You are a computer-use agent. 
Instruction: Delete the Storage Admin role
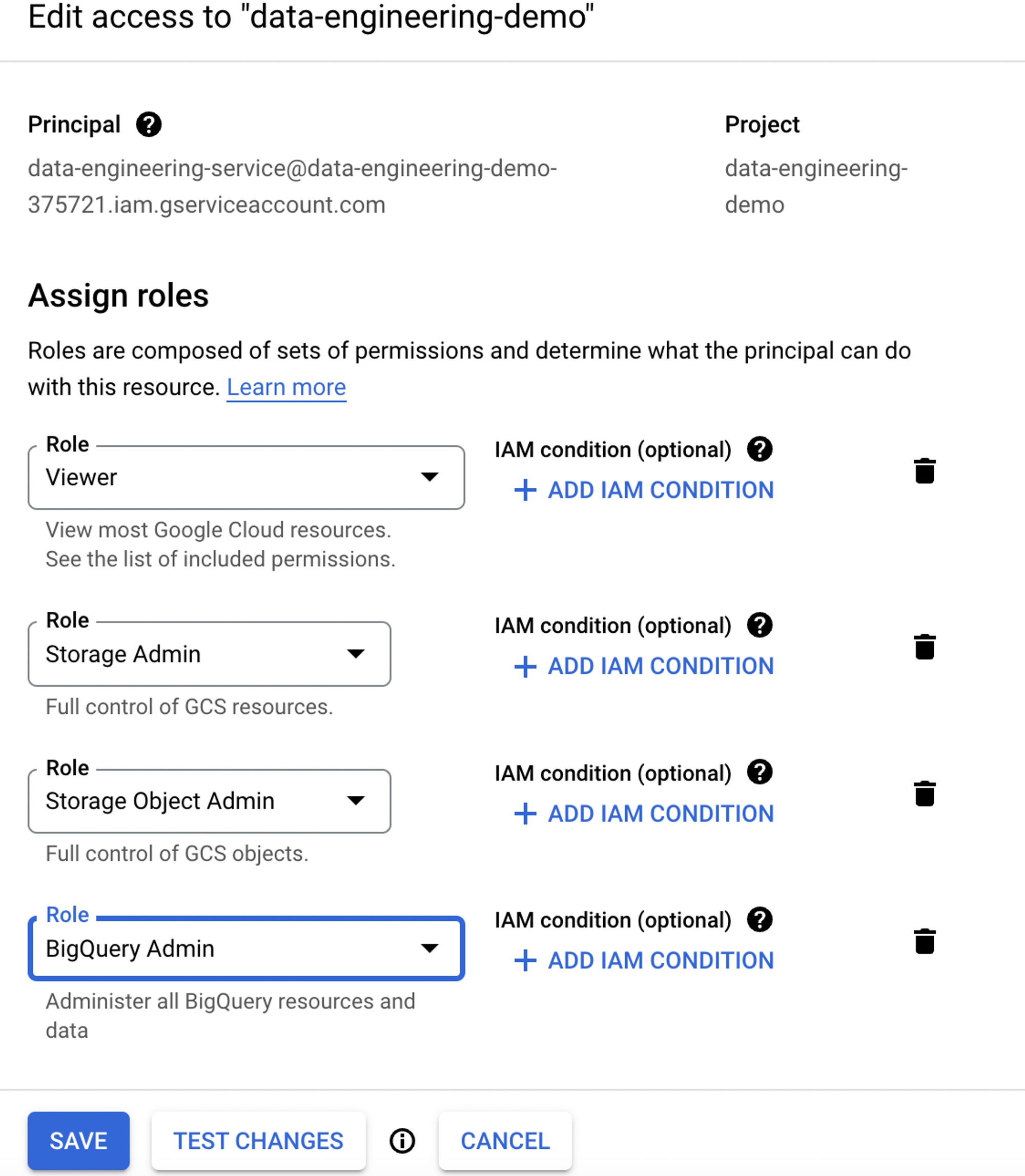pyautogui.click(x=925, y=647)
